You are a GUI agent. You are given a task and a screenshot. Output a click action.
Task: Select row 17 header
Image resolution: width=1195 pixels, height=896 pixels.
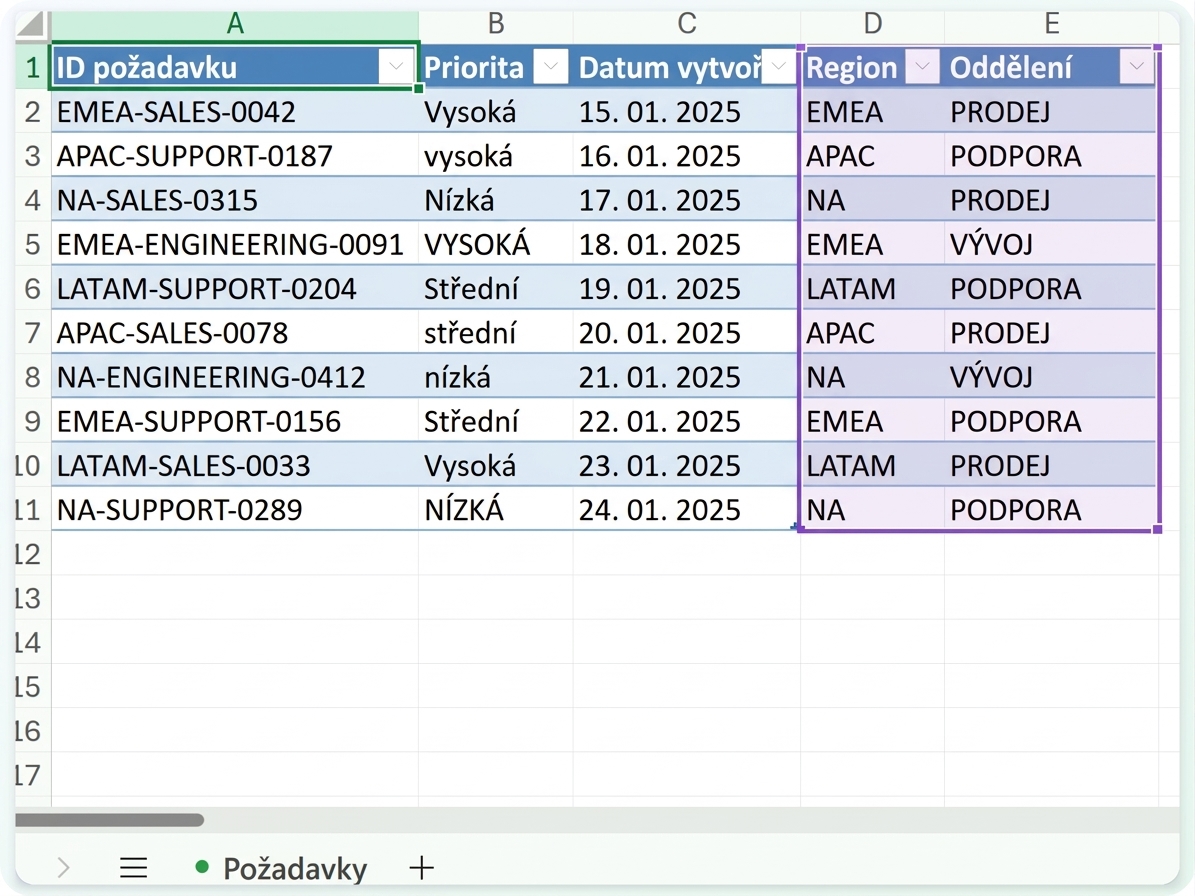pyautogui.click(x=33, y=774)
